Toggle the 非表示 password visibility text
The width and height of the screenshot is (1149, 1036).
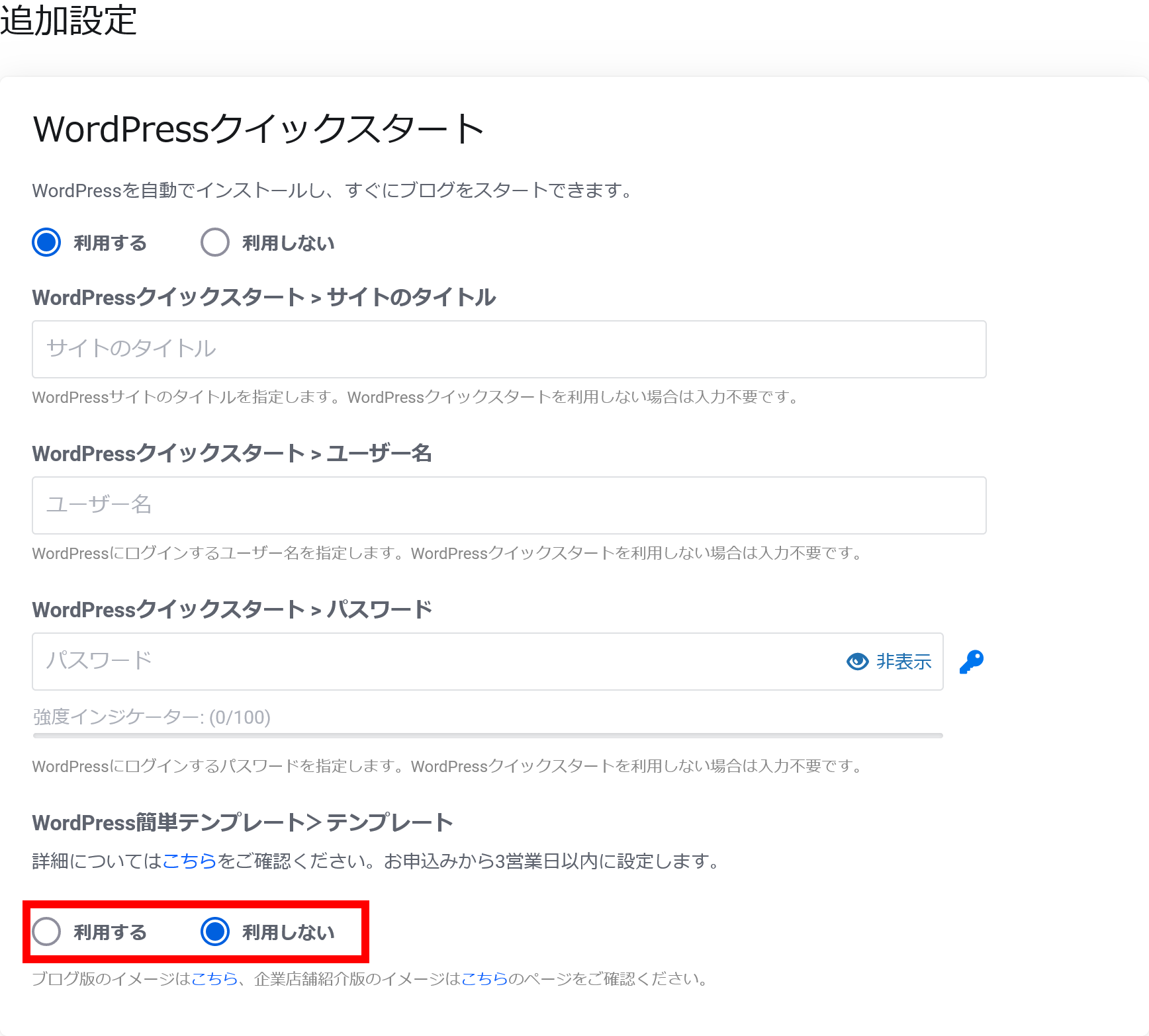[903, 662]
